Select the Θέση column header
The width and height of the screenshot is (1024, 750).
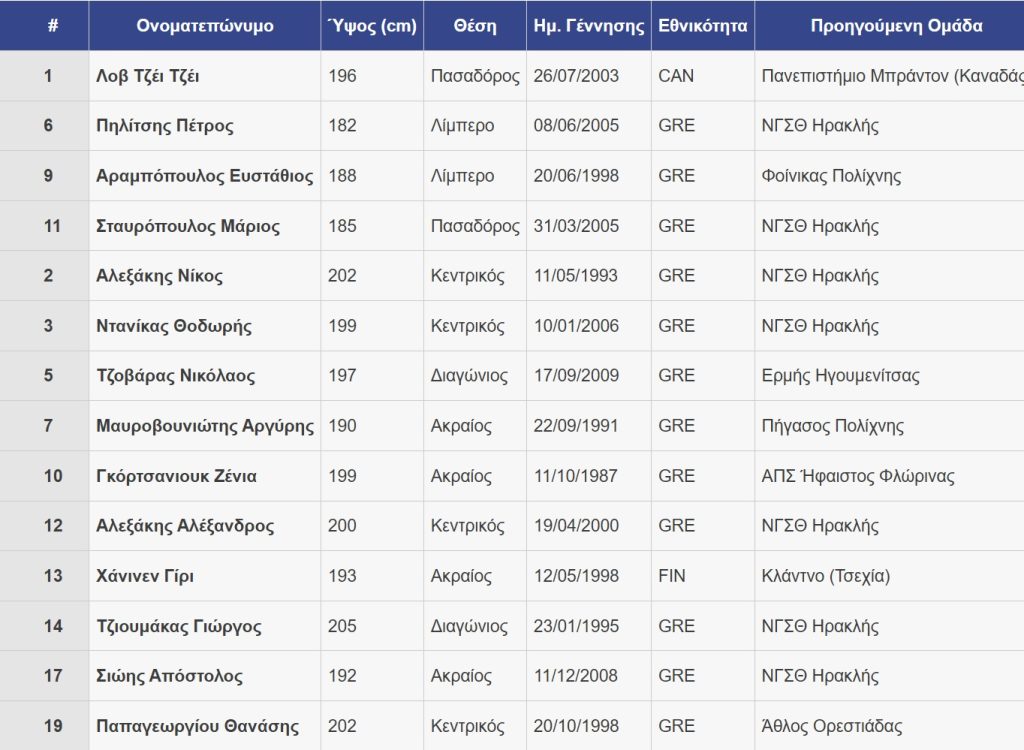click(475, 26)
